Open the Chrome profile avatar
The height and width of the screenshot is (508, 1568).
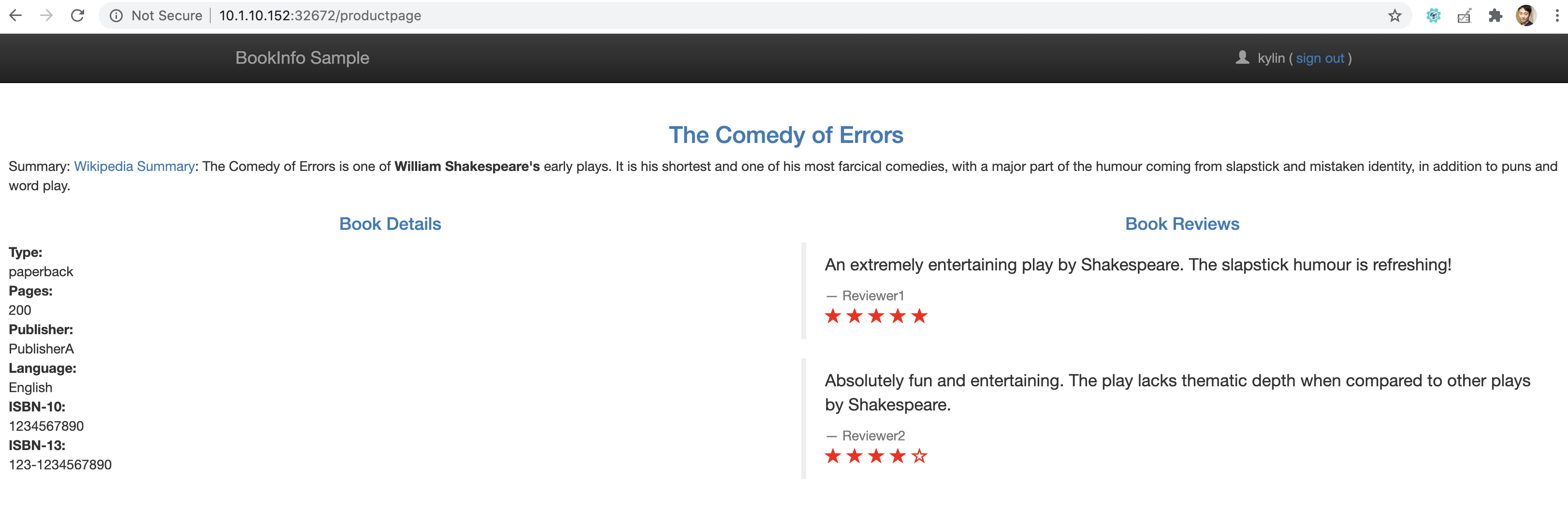click(x=1525, y=16)
